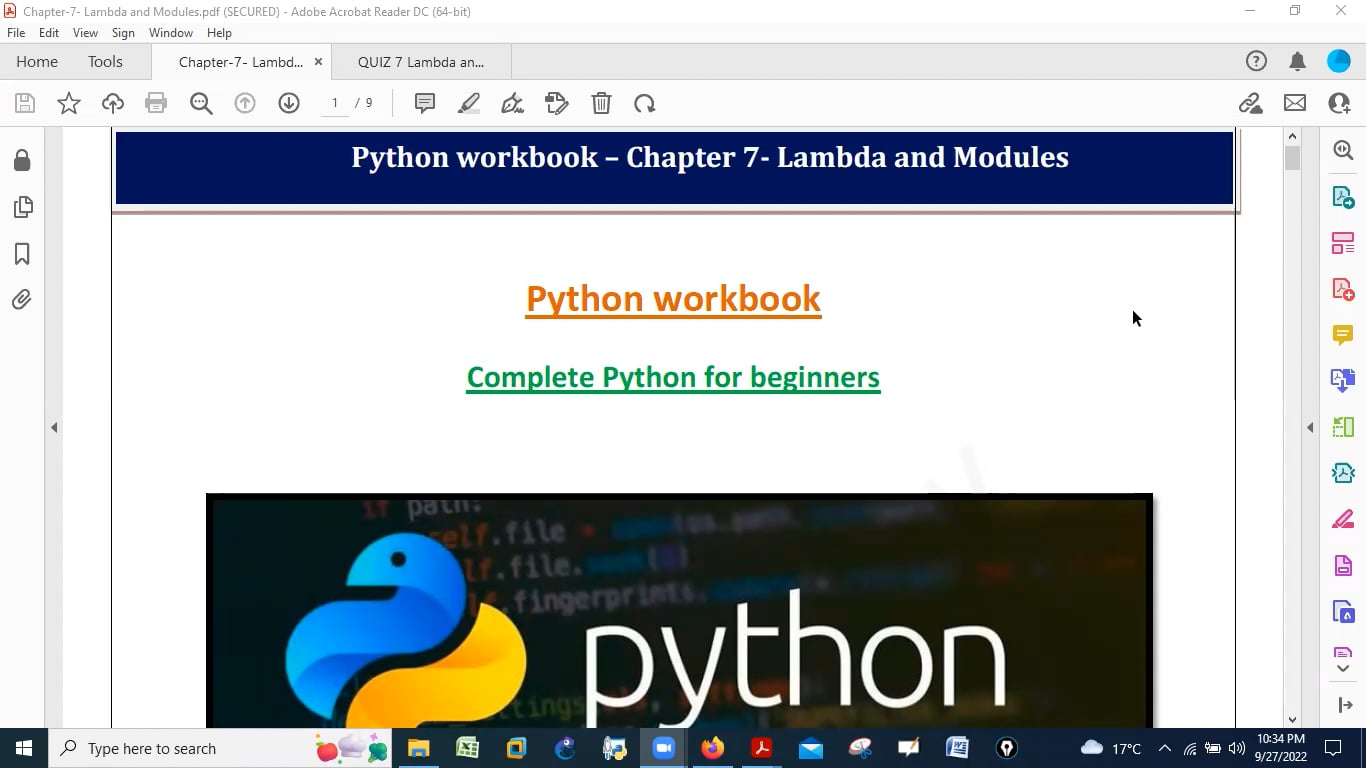1366x768 pixels.
Task: Open the View menu
Action: click(x=85, y=33)
